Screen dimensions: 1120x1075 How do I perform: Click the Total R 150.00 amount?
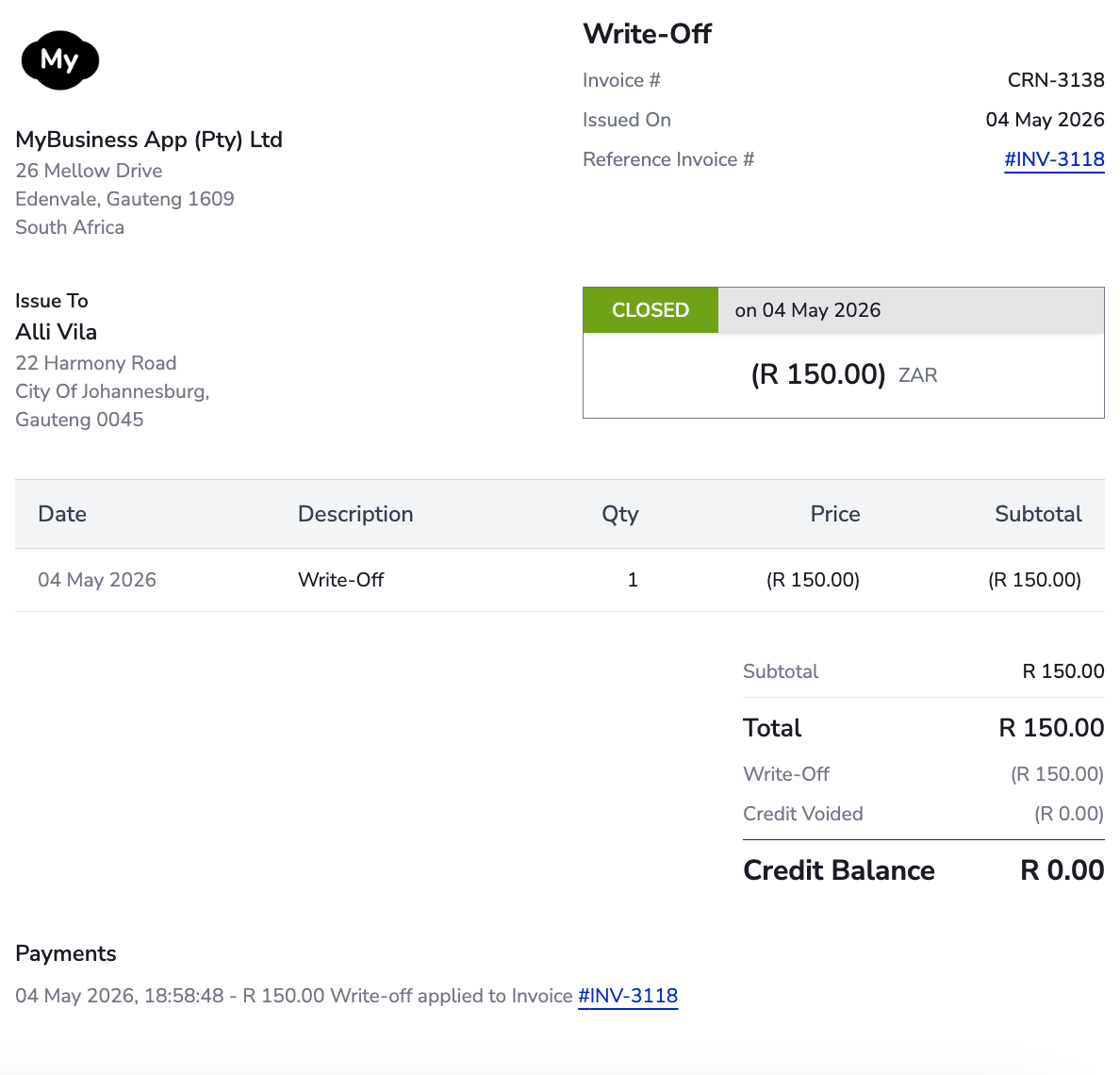[x=1051, y=728]
